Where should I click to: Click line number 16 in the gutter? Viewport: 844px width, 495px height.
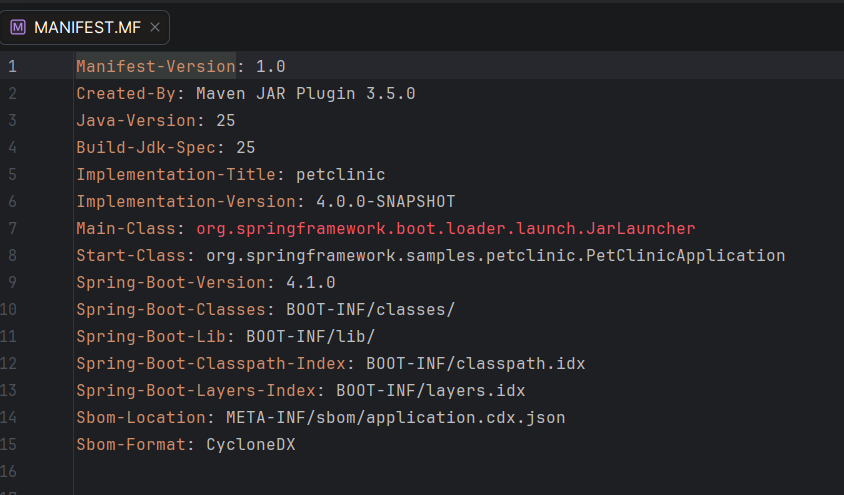[8, 471]
